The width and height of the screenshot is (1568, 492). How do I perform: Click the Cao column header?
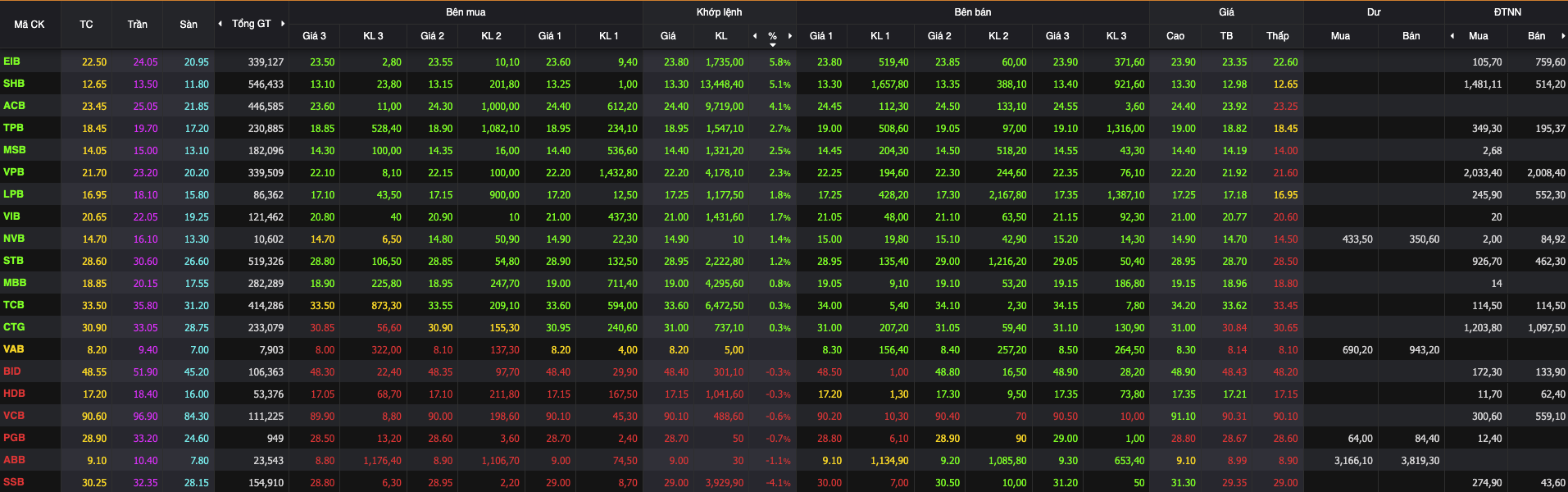[x=1175, y=36]
